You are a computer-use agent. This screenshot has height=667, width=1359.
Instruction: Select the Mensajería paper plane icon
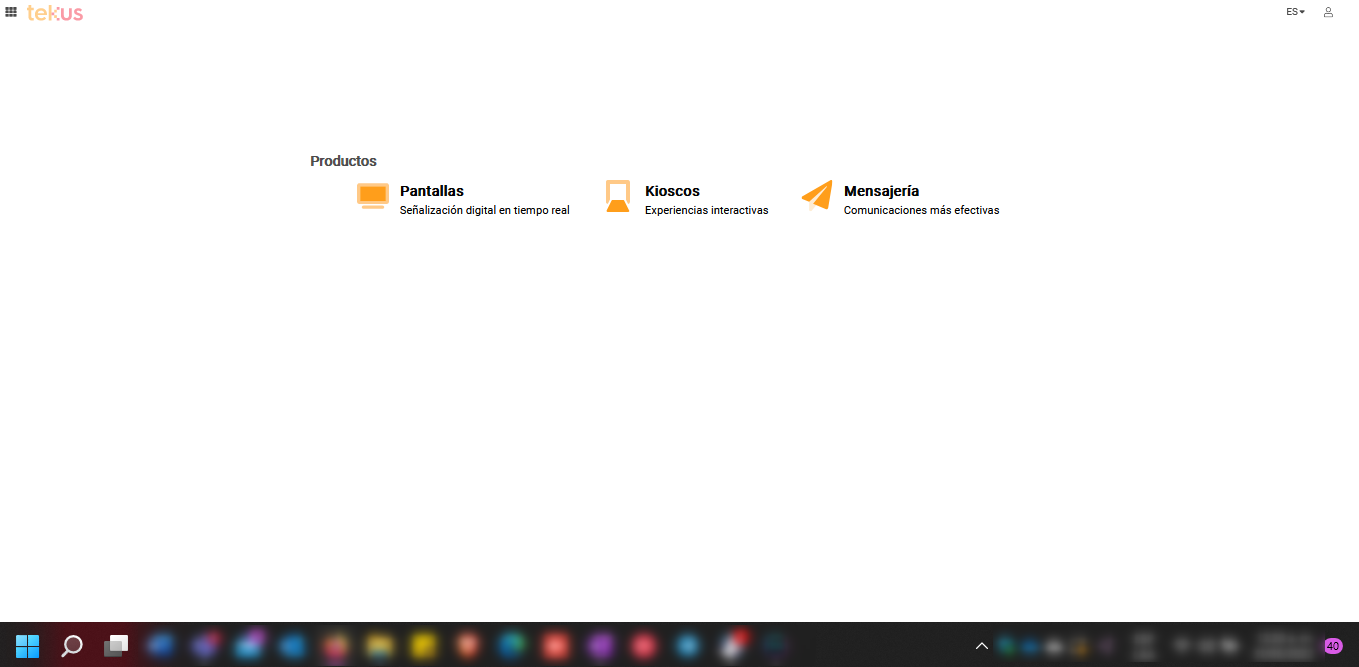(x=816, y=196)
